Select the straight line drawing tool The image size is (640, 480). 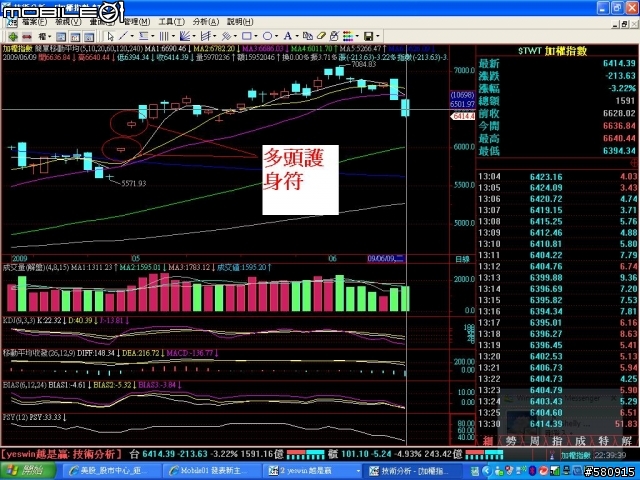pyautogui.click(x=123, y=36)
